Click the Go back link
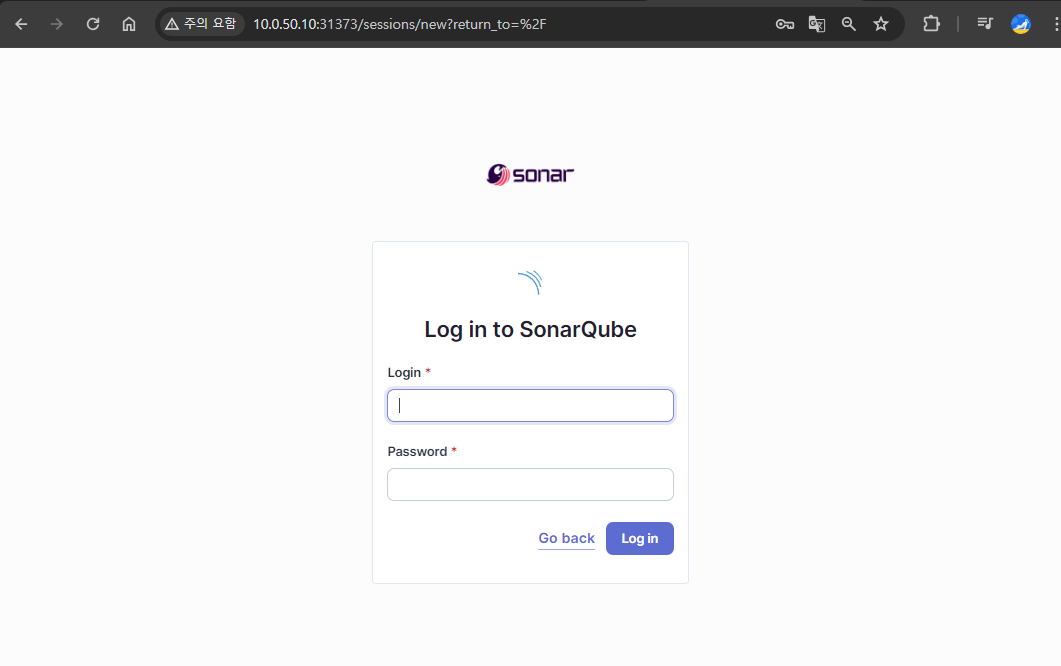The image size is (1061, 666). (x=566, y=539)
